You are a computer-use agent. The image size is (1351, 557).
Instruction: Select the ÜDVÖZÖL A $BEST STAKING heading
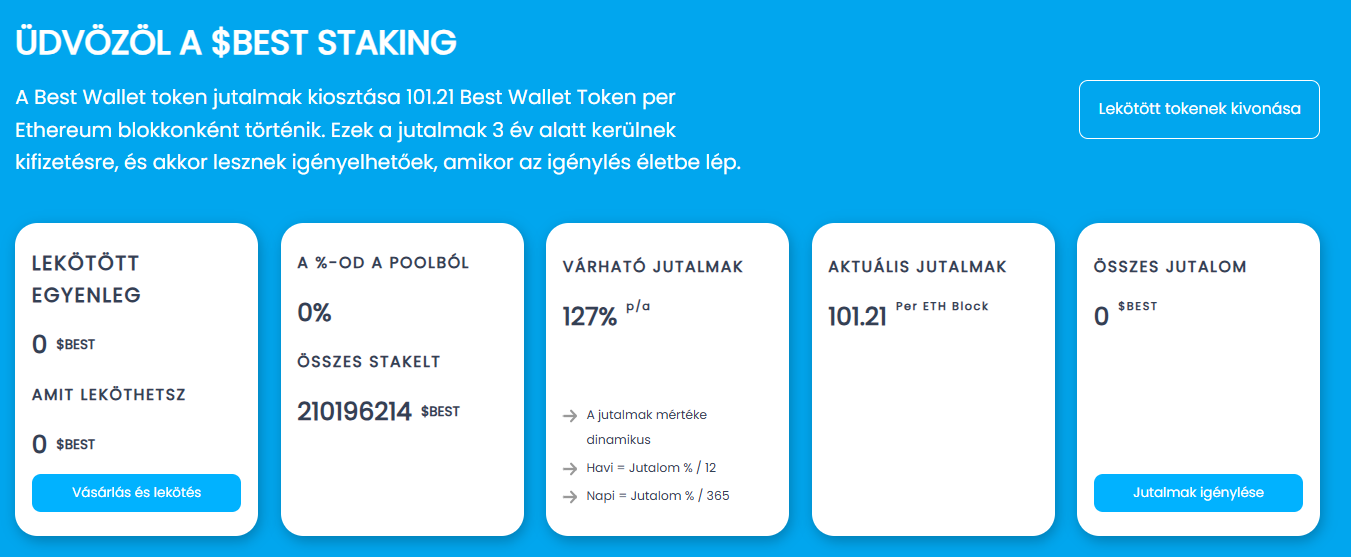pyautogui.click(x=236, y=42)
